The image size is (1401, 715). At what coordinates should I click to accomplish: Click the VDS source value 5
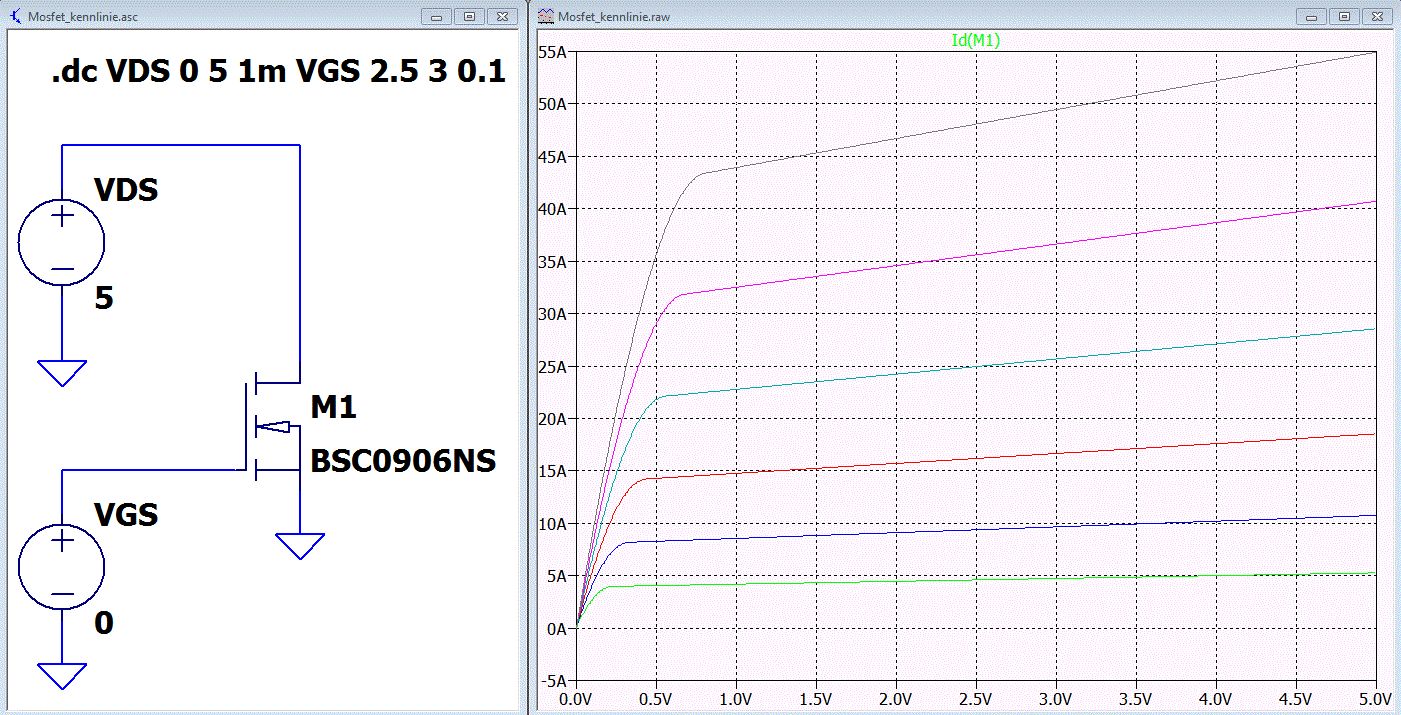pos(104,298)
